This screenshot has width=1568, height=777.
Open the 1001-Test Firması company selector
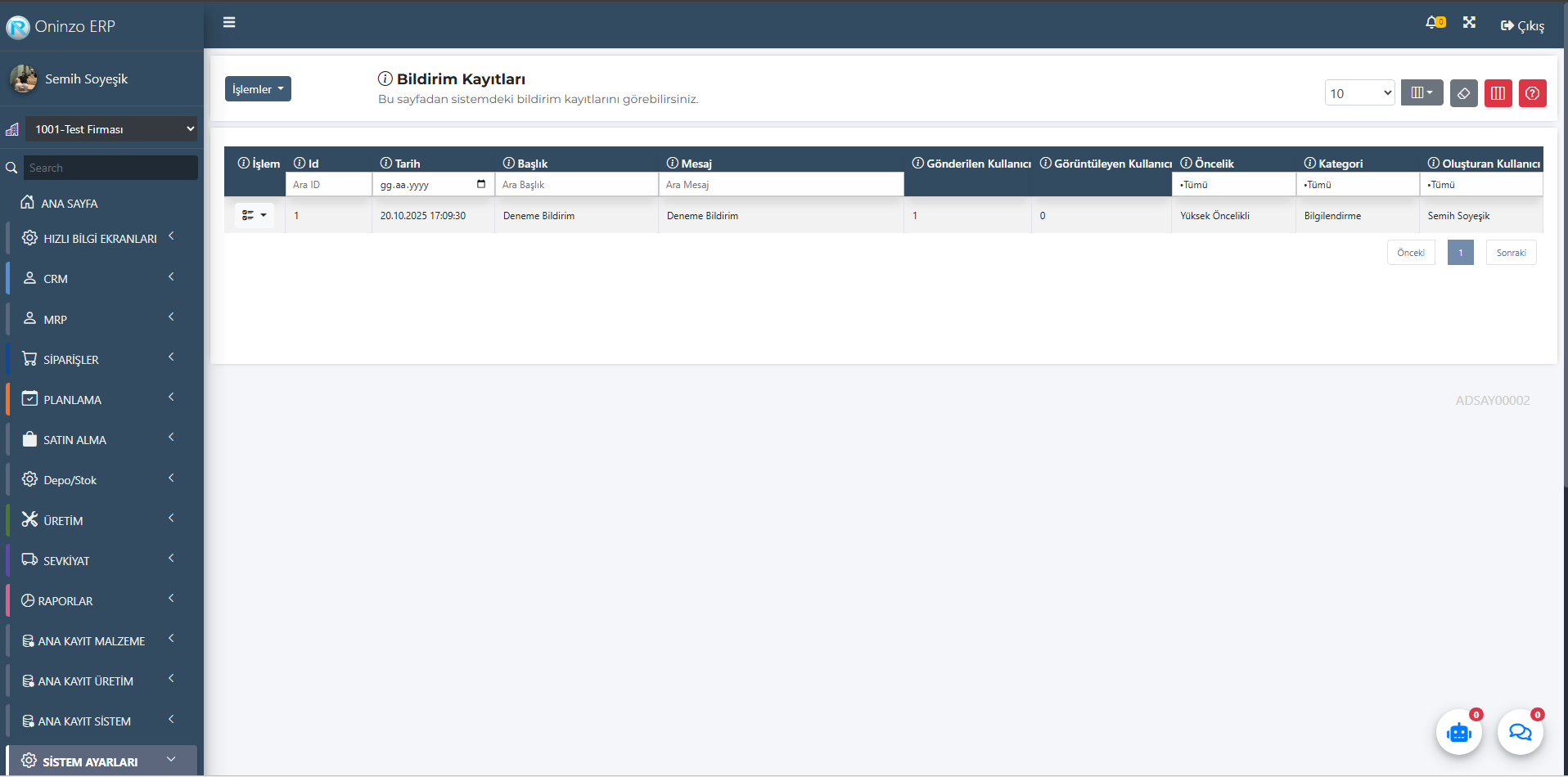coord(111,129)
